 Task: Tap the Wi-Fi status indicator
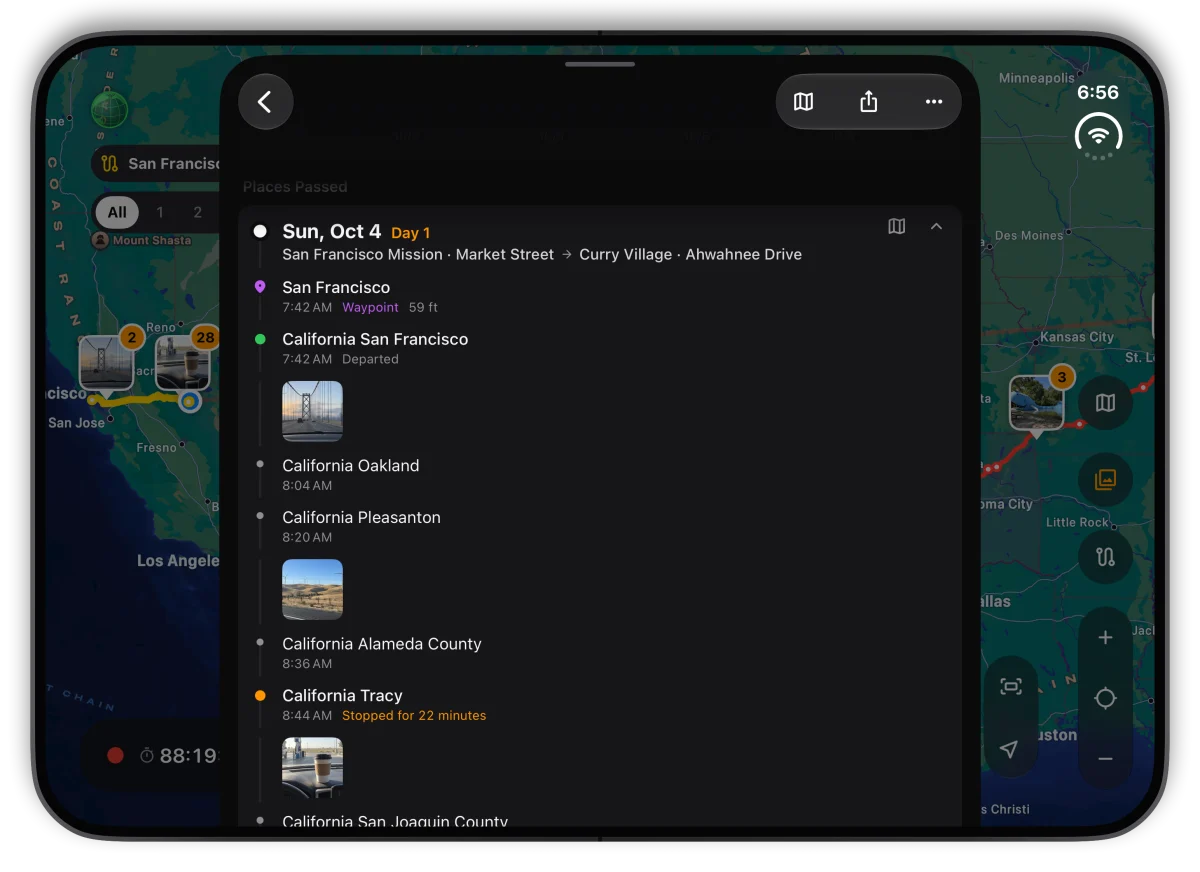pyautogui.click(x=1098, y=134)
